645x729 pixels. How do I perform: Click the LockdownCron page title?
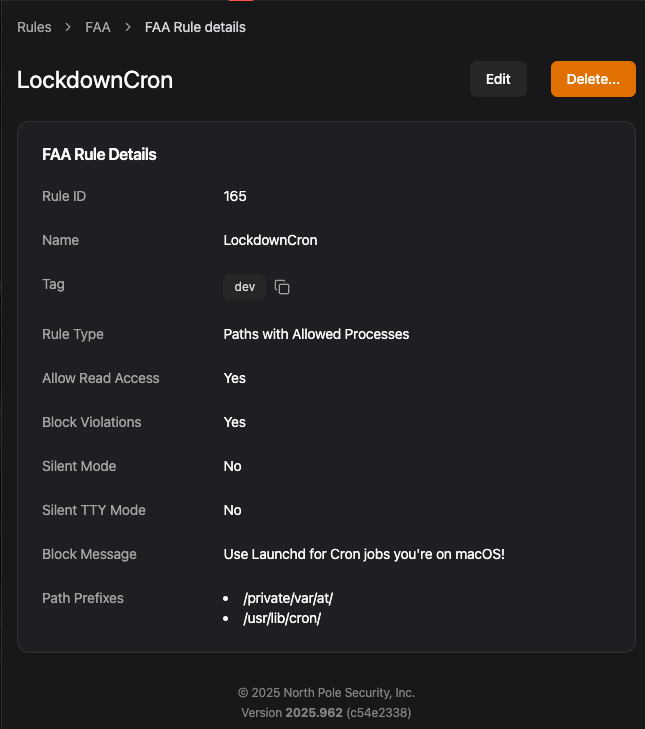tap(95, 80)
